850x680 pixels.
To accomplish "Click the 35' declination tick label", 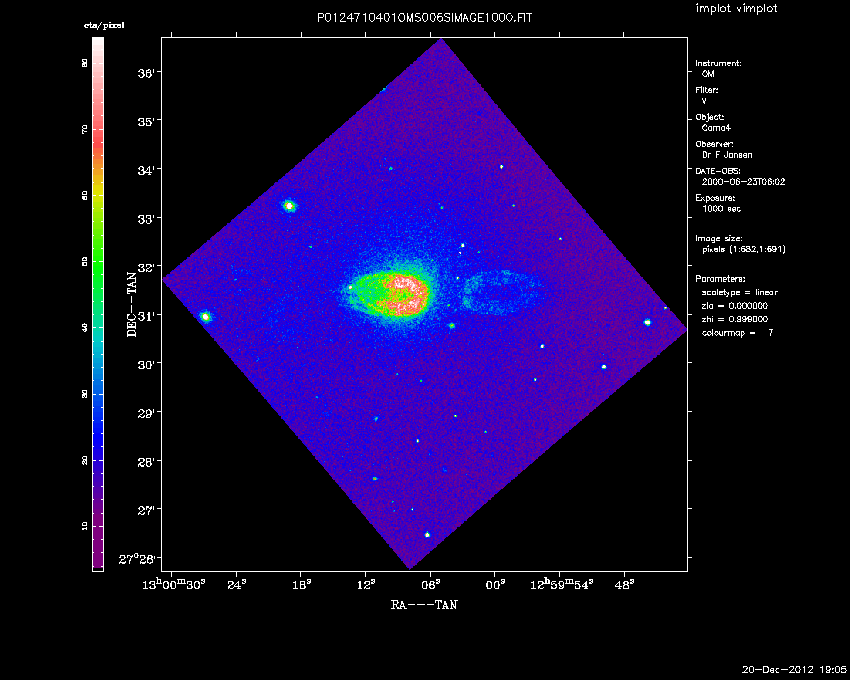I will coord(146,121).
